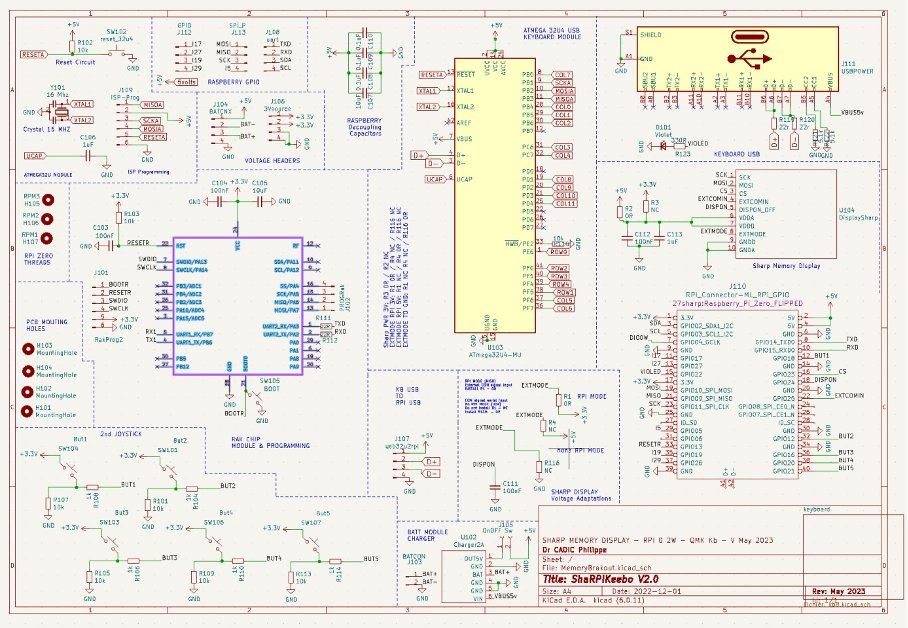The image size is (908, 628).
Task: Click the H103 MountingHole symbol
Action: tap(28, 349)
